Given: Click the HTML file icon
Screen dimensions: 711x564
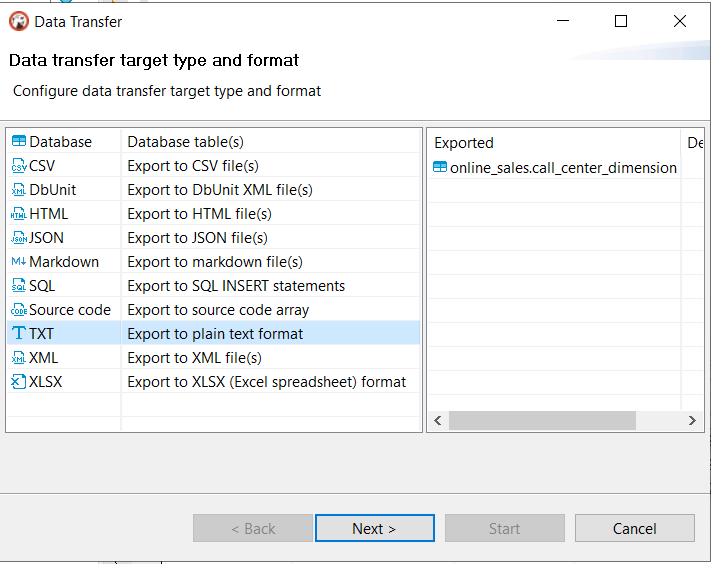Looking at the screenshot, I should pos(19,214).
